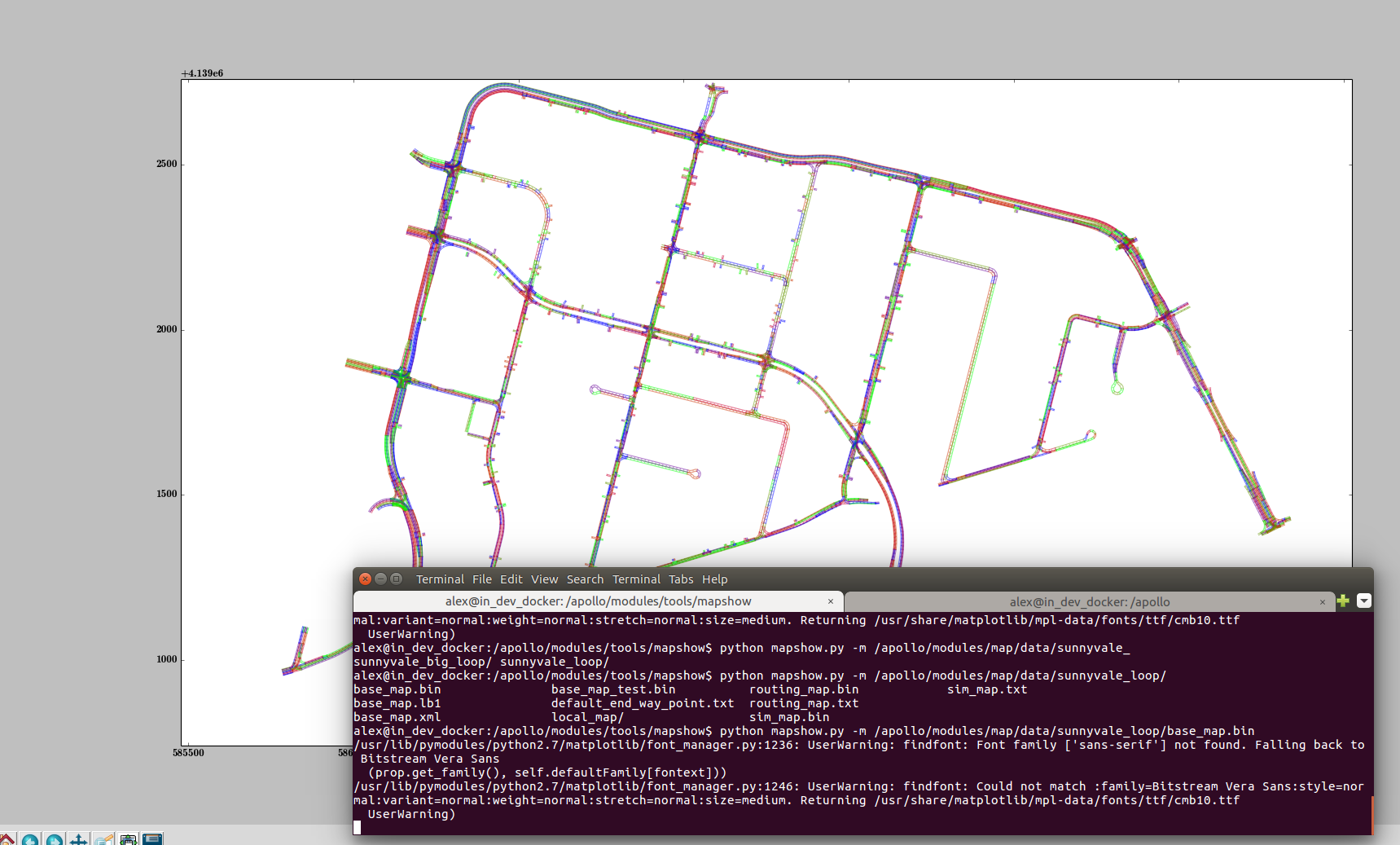Open the View menu in Terminal
The height and width of the screenshot is (845, 1400).
click(544, 579)
